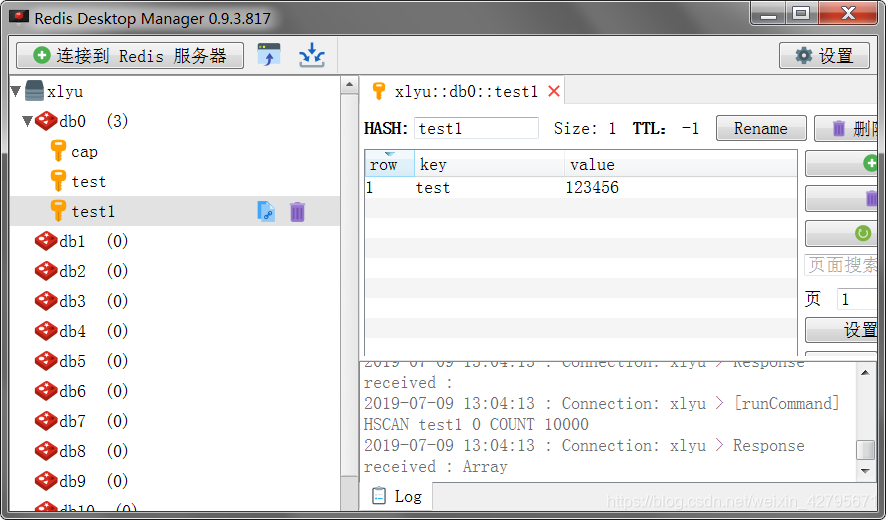
Task: Click the Log tab clipboard icon
Action: [x=379, y=496]
